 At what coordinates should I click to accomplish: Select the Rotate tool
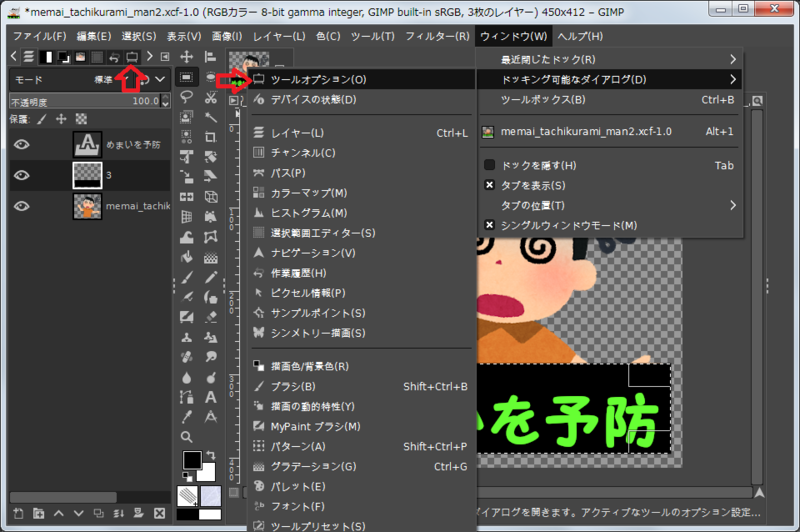pyautogui.click(x=210, y=157)
